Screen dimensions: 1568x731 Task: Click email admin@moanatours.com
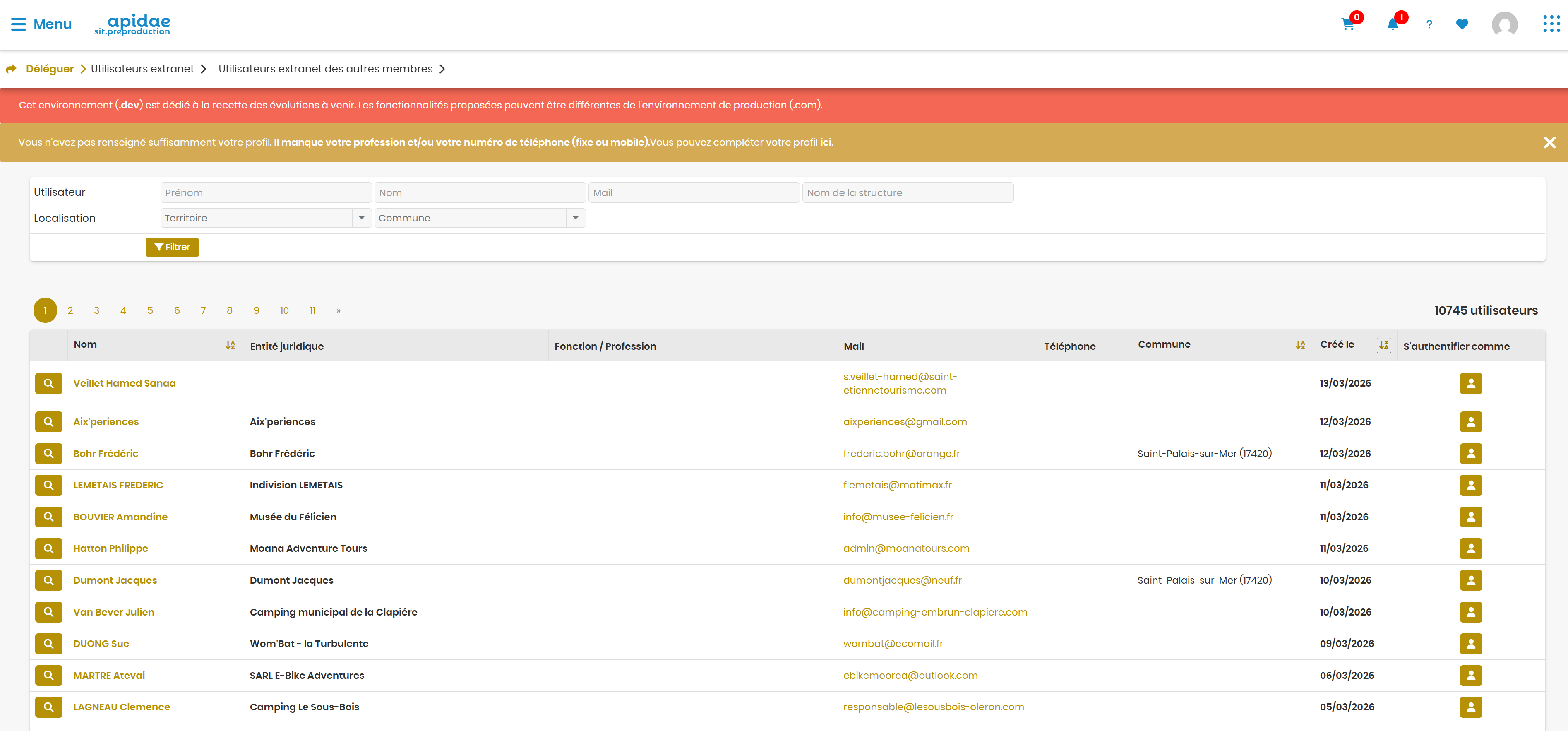[906, 548]
